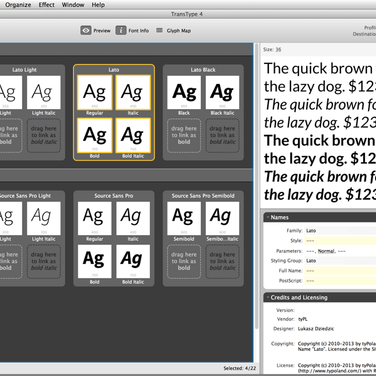Edit the Styling Group field
This screenshot has height=376, width=376.
(x=340, y=260)
